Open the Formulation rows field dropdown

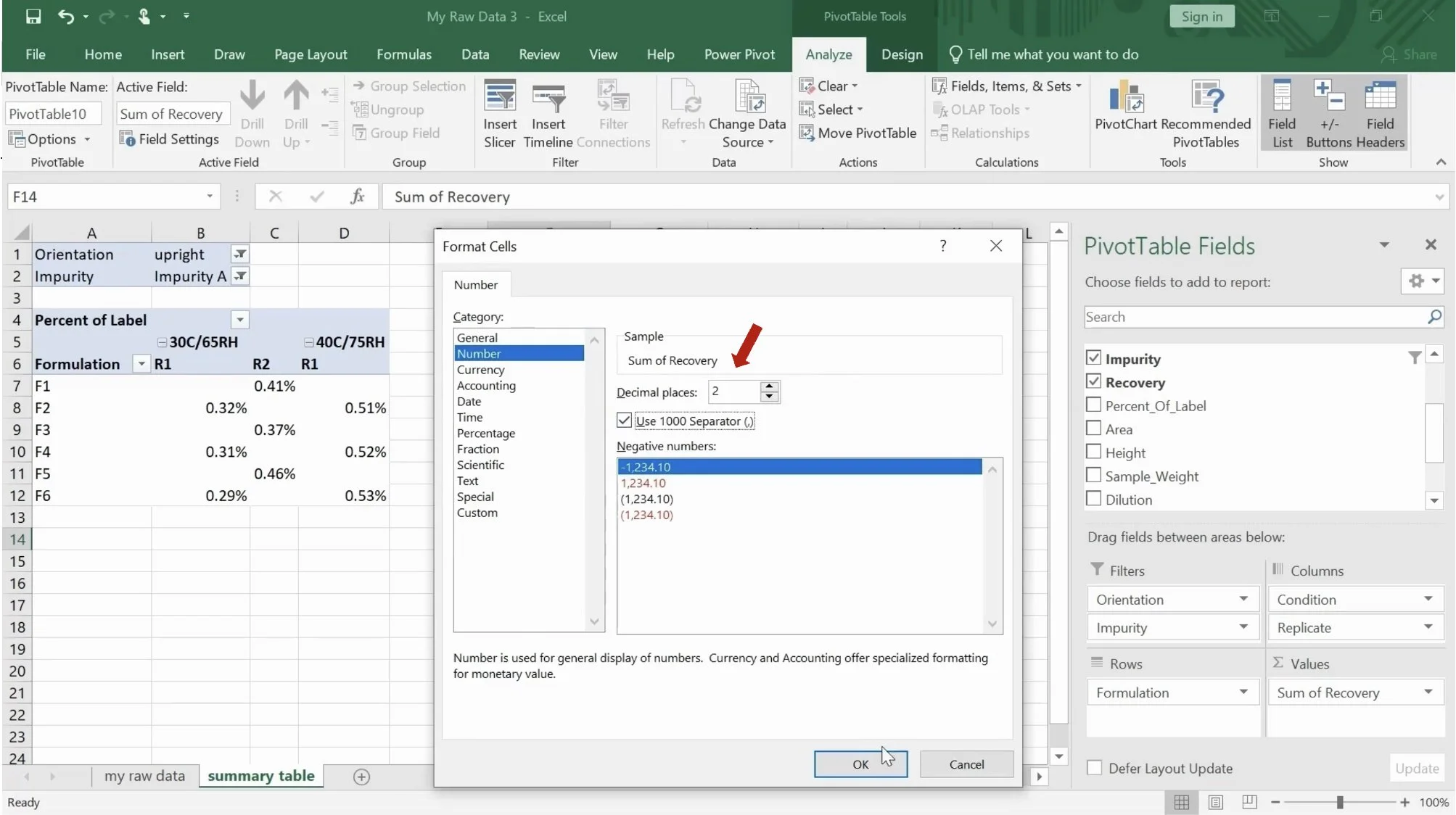(x=1243, y=692)
